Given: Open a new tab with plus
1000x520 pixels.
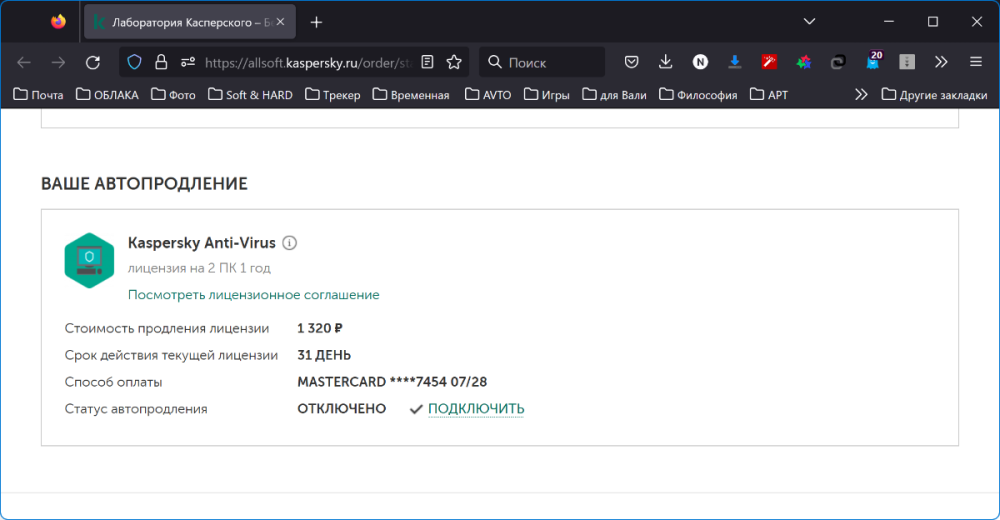Looking at the screenshot, I should point(316,22).
